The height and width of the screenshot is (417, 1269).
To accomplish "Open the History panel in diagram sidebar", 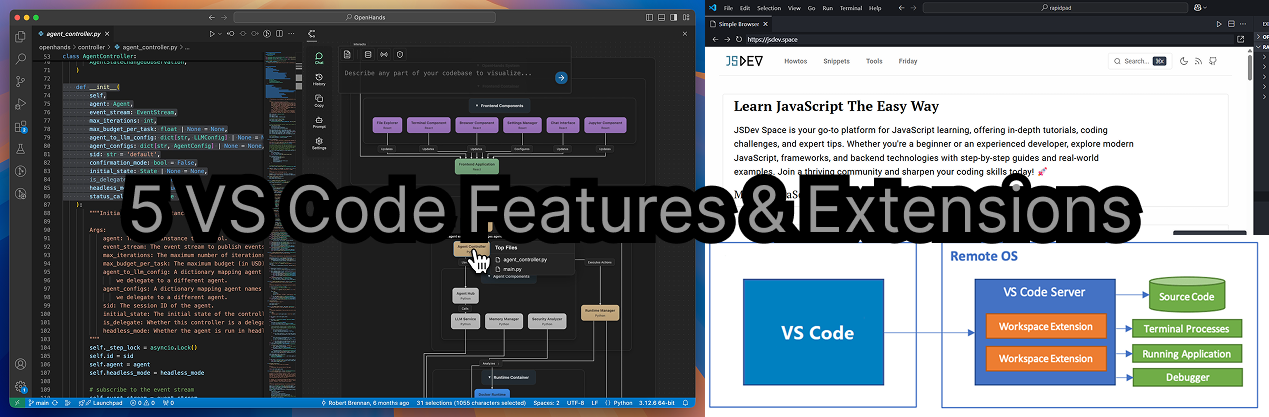I will [x=318, y=80].
